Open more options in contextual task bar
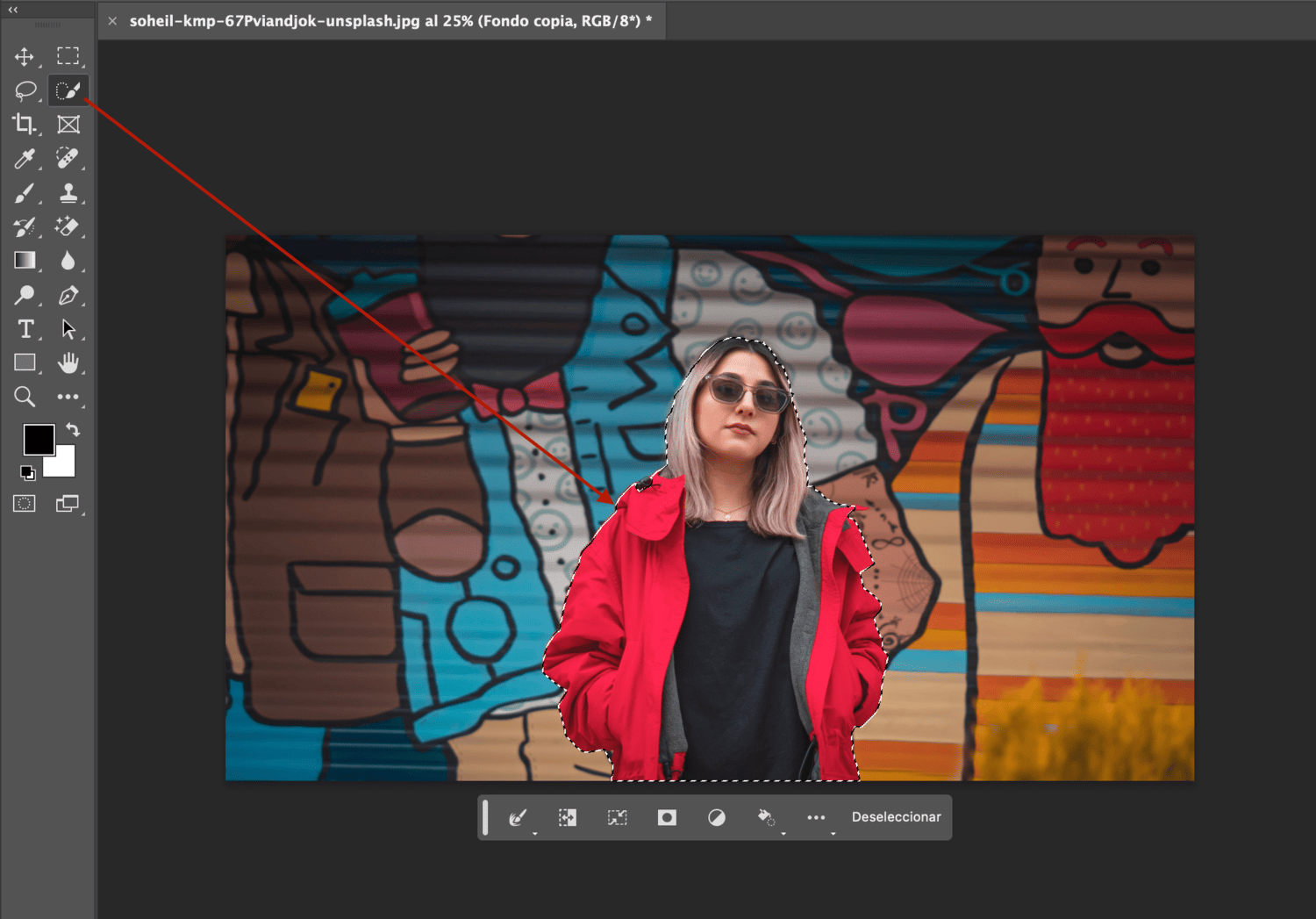 tap(816, 817)
